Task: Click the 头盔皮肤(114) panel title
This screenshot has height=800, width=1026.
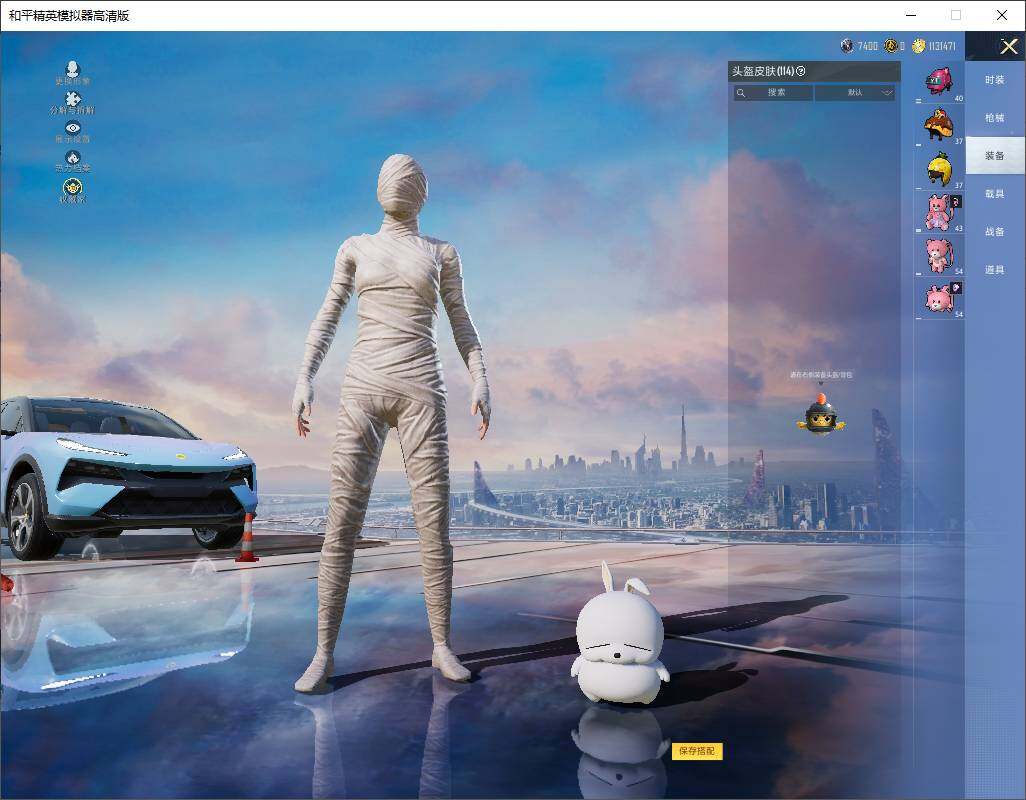Action: tap(763, 71)
